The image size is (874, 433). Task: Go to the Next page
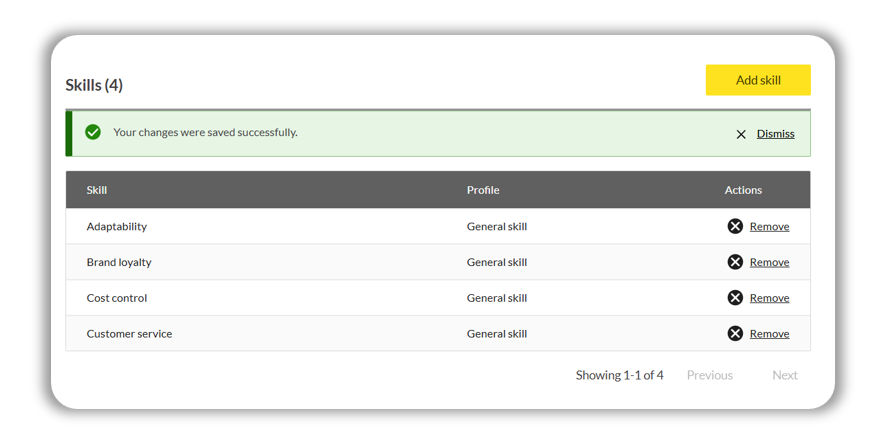(x=785, y=376)
